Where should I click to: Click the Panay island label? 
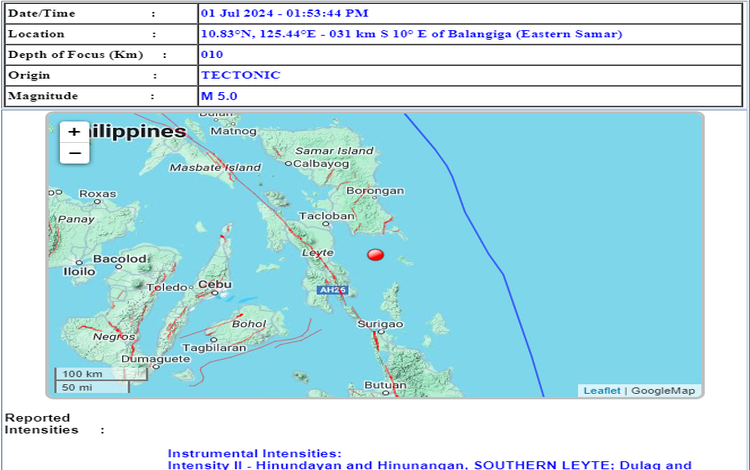tap(76, 219)
